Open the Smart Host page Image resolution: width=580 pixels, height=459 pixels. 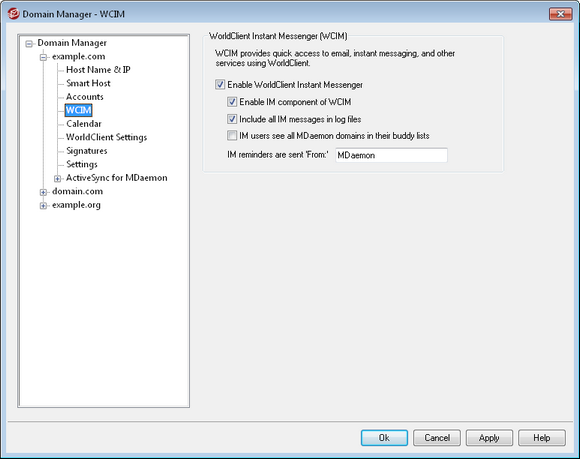coord(88,83)
